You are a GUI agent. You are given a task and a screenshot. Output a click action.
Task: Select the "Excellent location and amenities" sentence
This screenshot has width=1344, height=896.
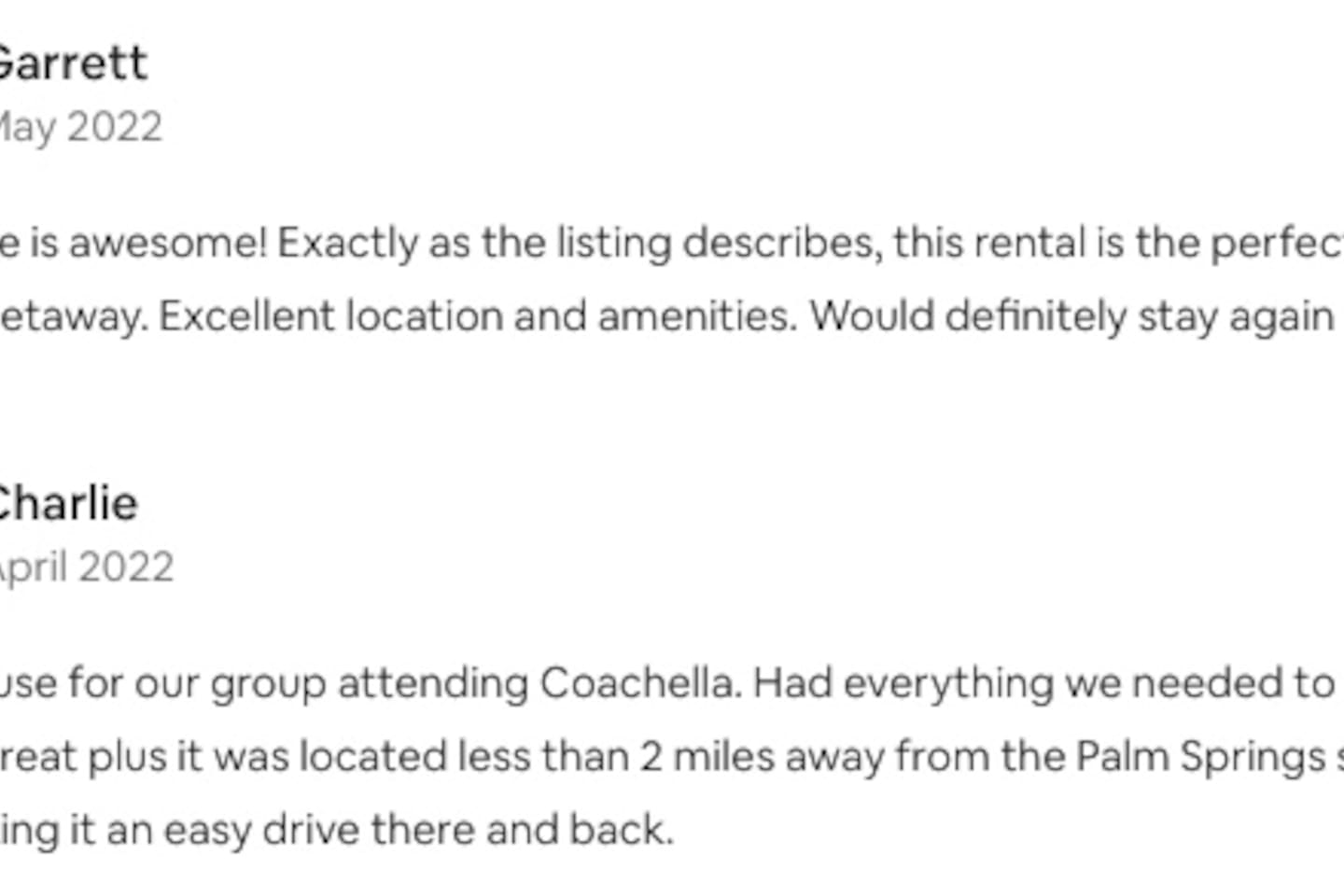[x=478, y=316]
